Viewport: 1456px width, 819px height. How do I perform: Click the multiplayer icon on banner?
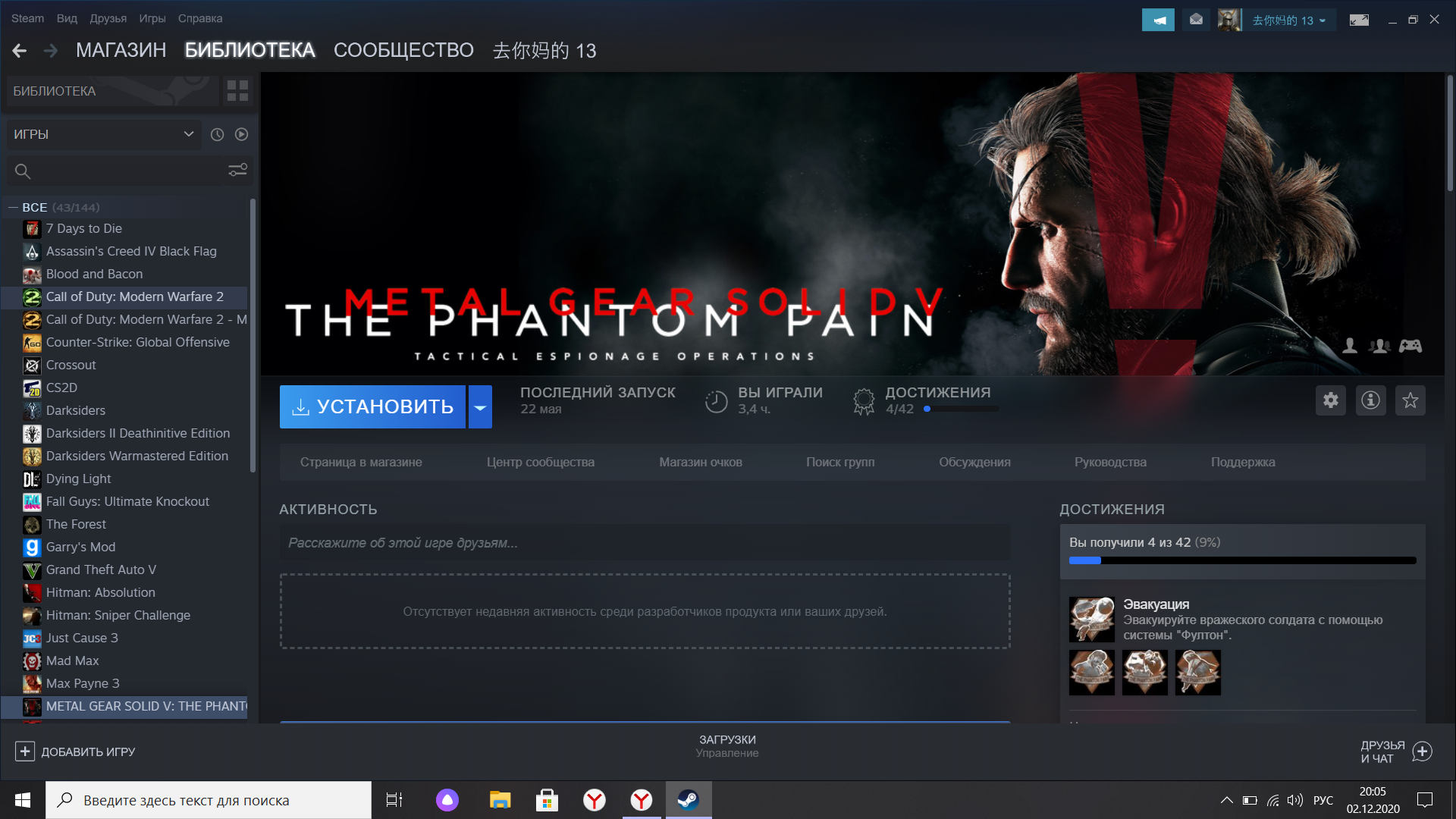[x=1379, y=346]
